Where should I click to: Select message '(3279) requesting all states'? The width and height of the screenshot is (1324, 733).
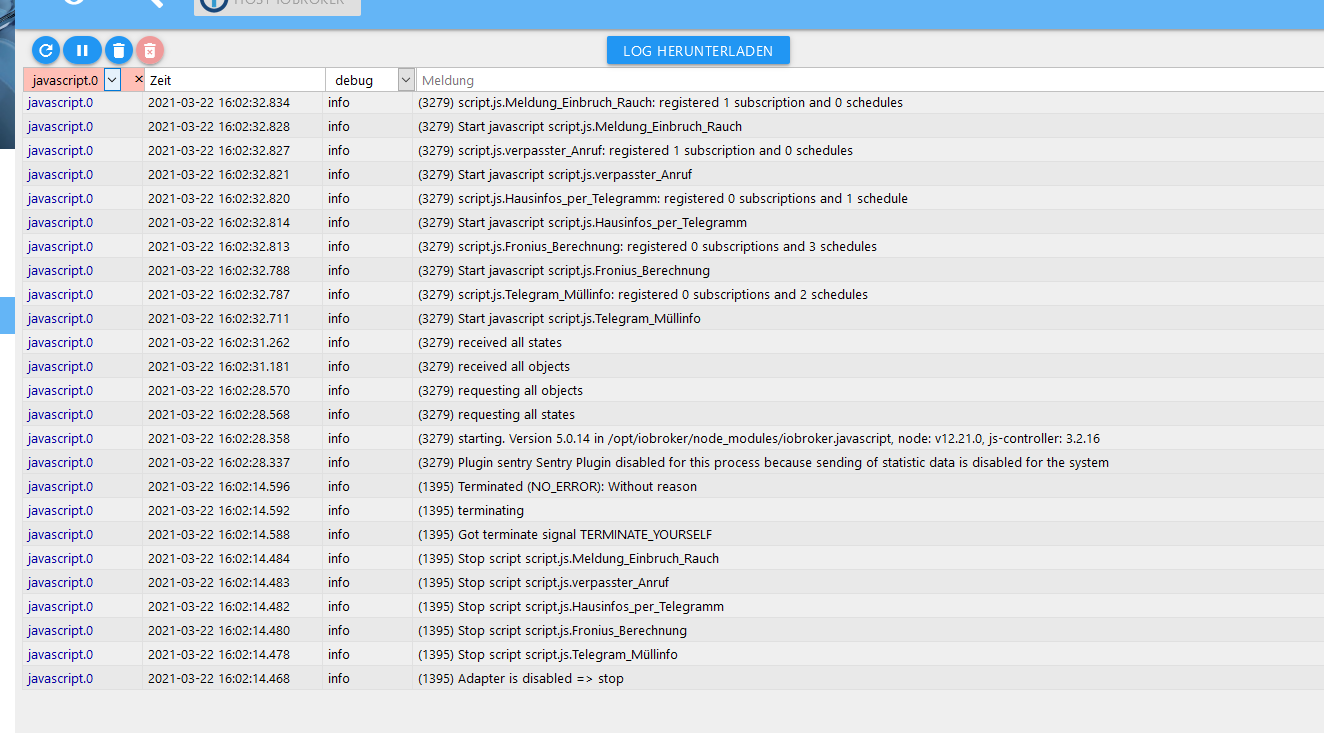pos(496,415)
